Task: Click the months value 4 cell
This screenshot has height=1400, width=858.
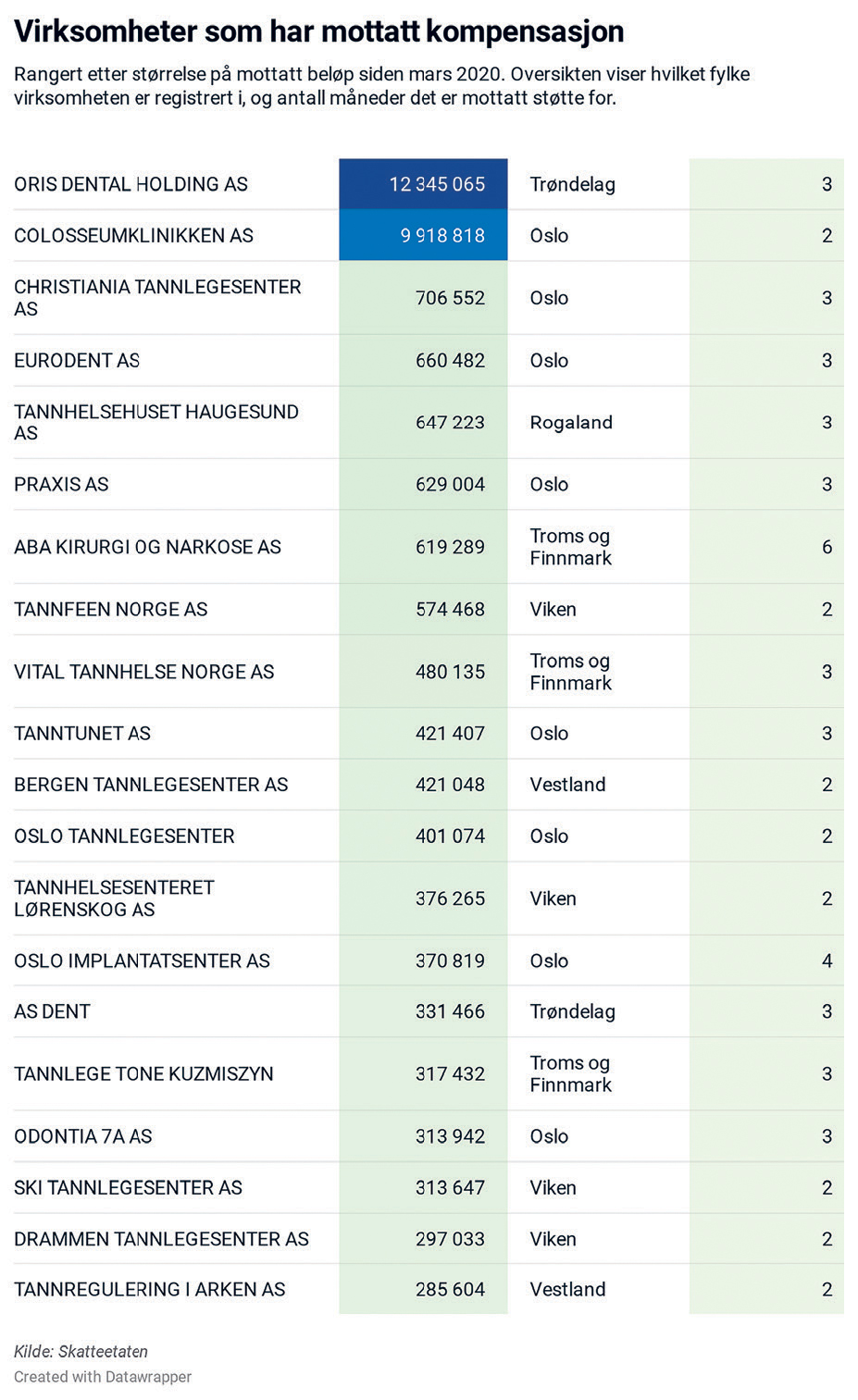Action: (827, 960)
